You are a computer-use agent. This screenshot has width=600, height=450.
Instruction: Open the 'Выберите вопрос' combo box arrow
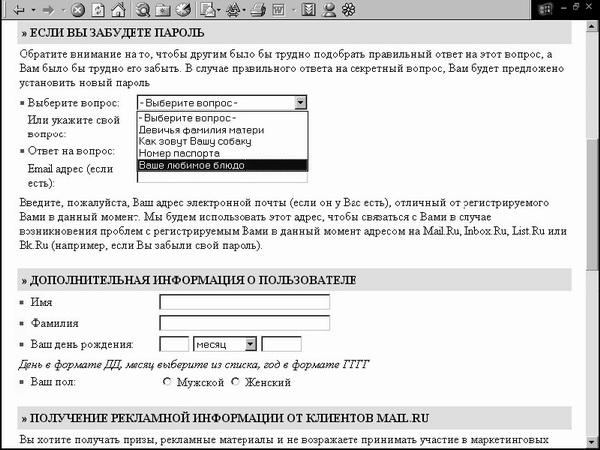[300, 103]
